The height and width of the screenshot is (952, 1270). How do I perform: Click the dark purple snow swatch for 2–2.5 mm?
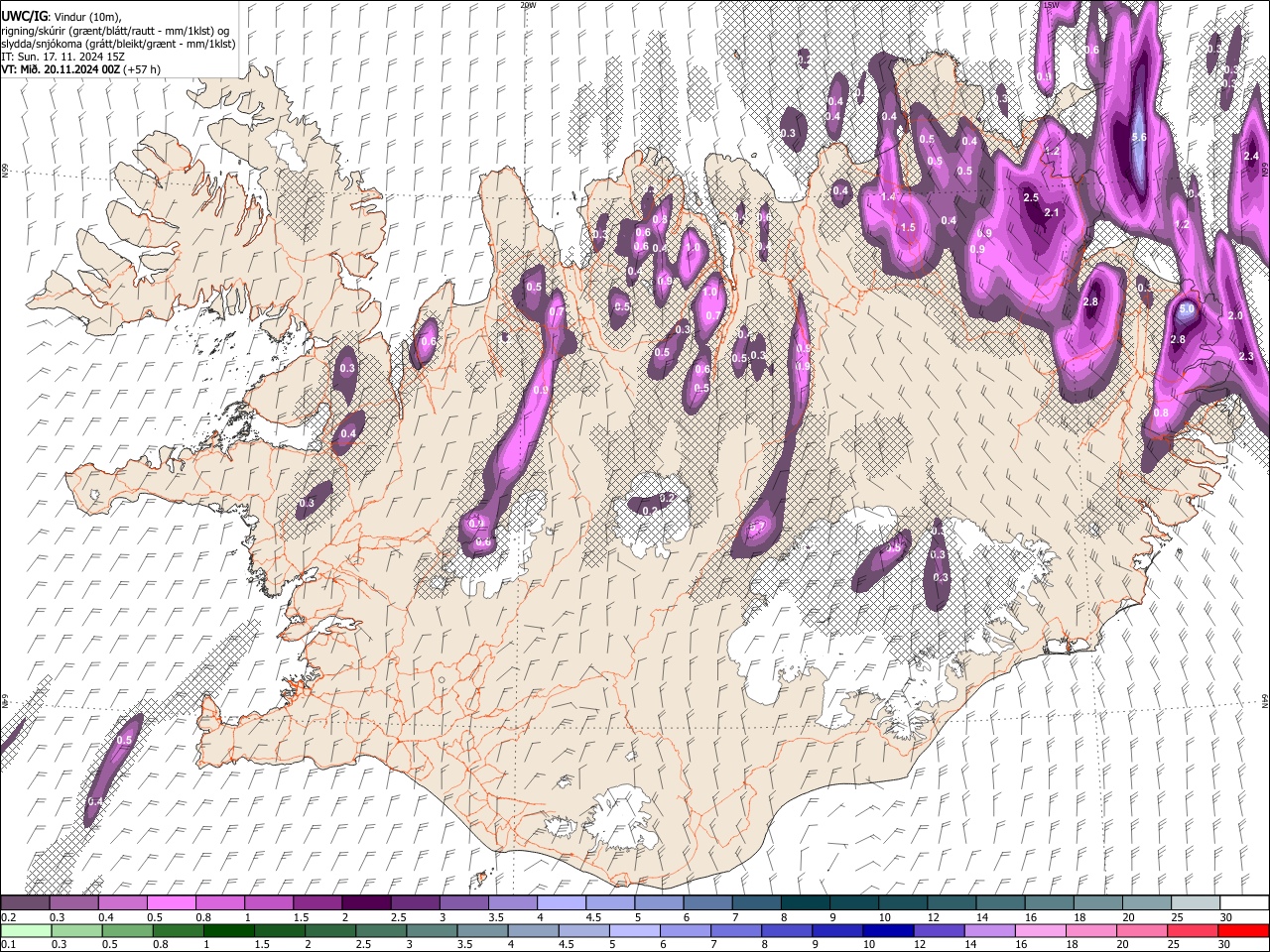tap(365, 902)
